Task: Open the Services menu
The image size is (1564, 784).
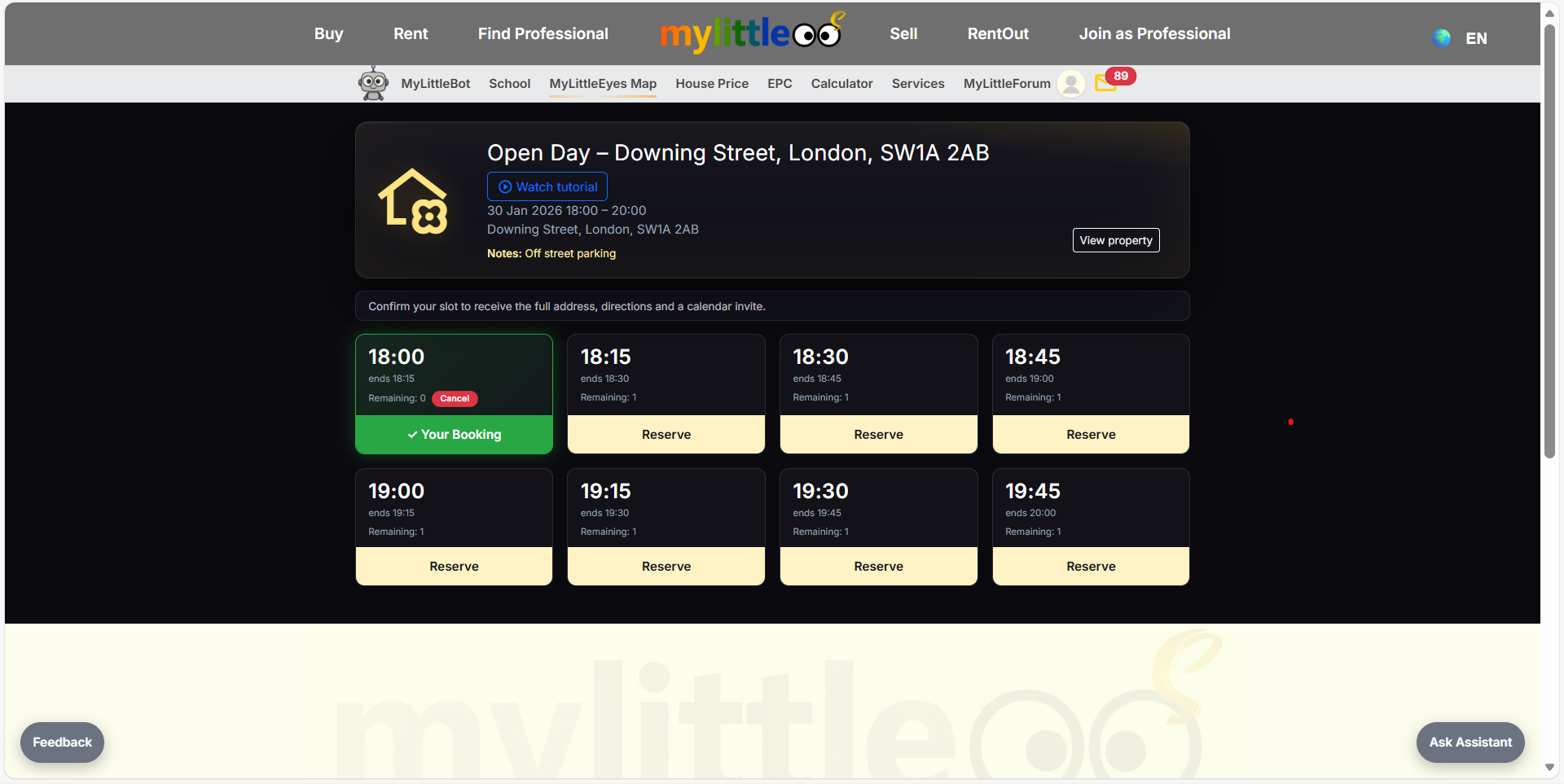Action: pos(917,83)
